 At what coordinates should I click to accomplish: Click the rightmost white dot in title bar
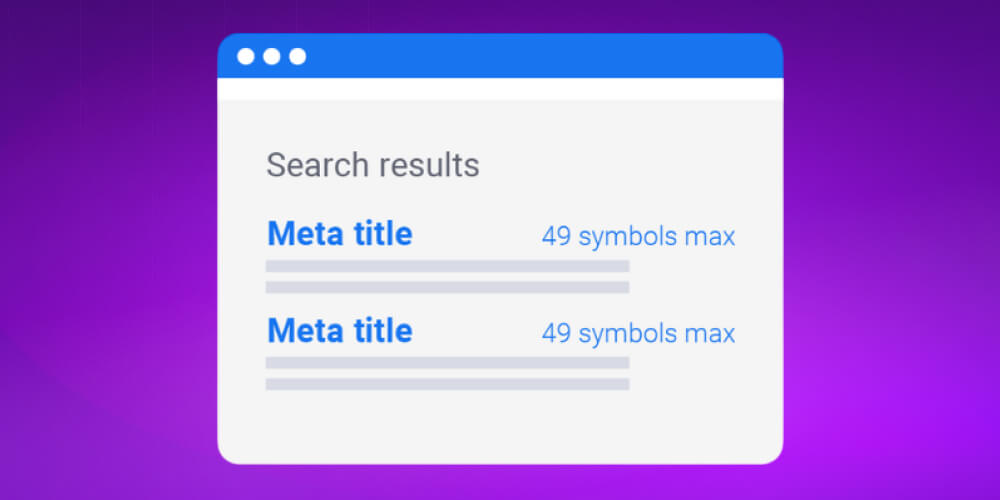(297, 56)
